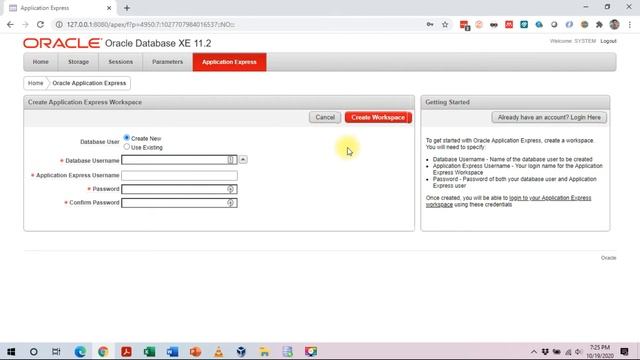Open the saved password key icon
The height and width of the screenshot is (360, 640).
pyautogui.click(x=430, y=24)
